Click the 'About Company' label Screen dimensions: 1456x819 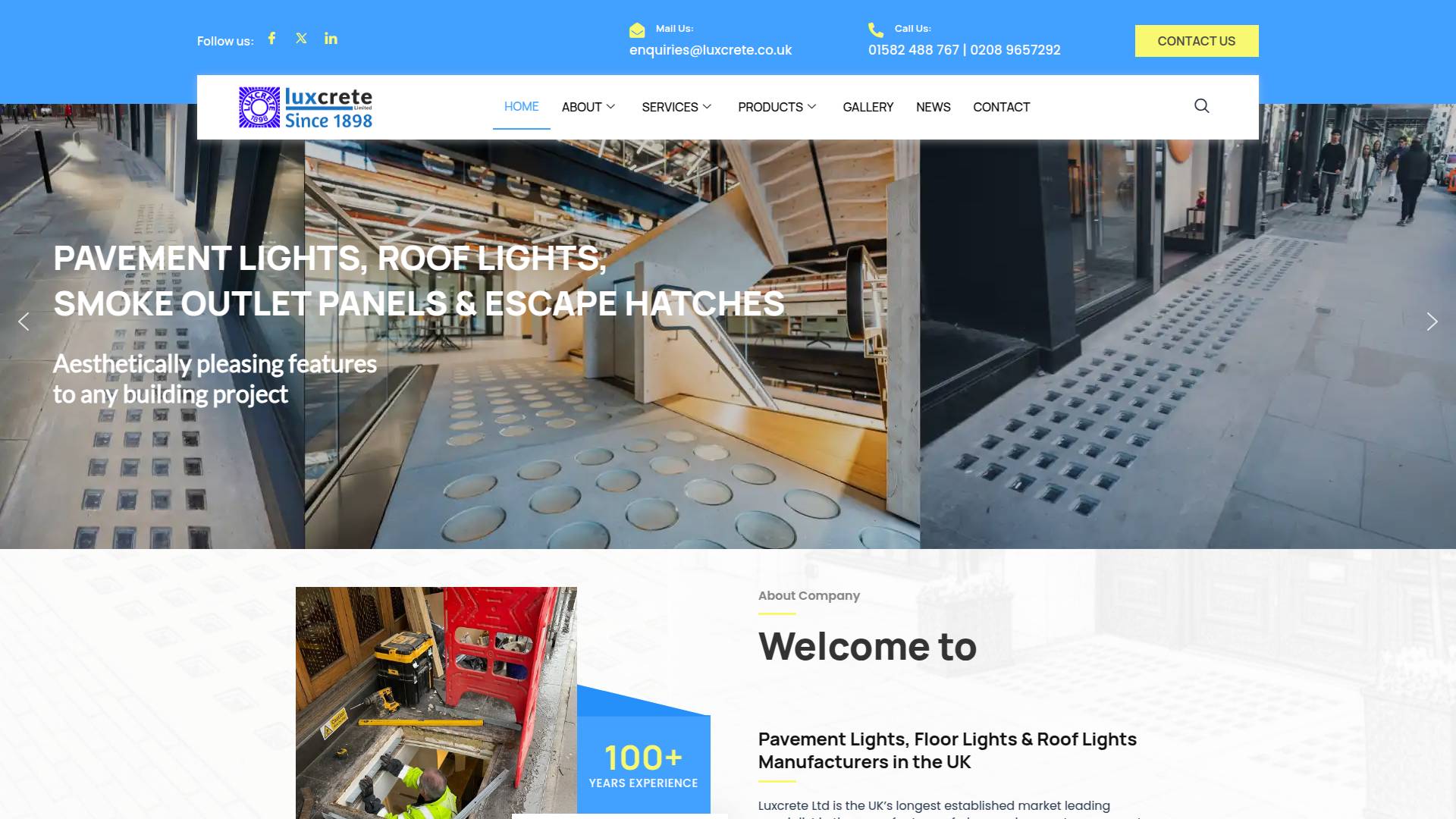click(809, 596)
